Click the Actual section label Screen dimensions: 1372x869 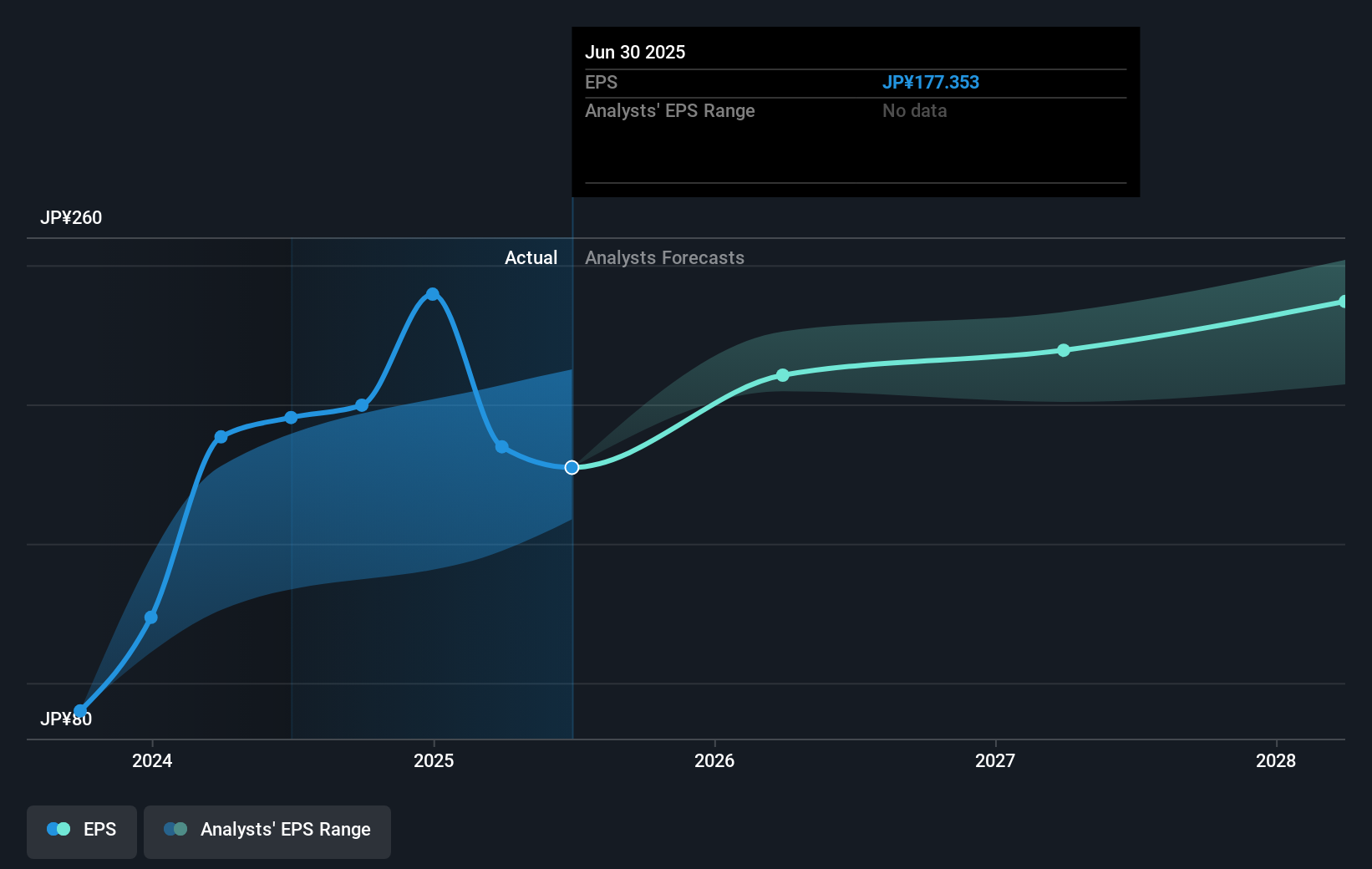coord(531,257)
